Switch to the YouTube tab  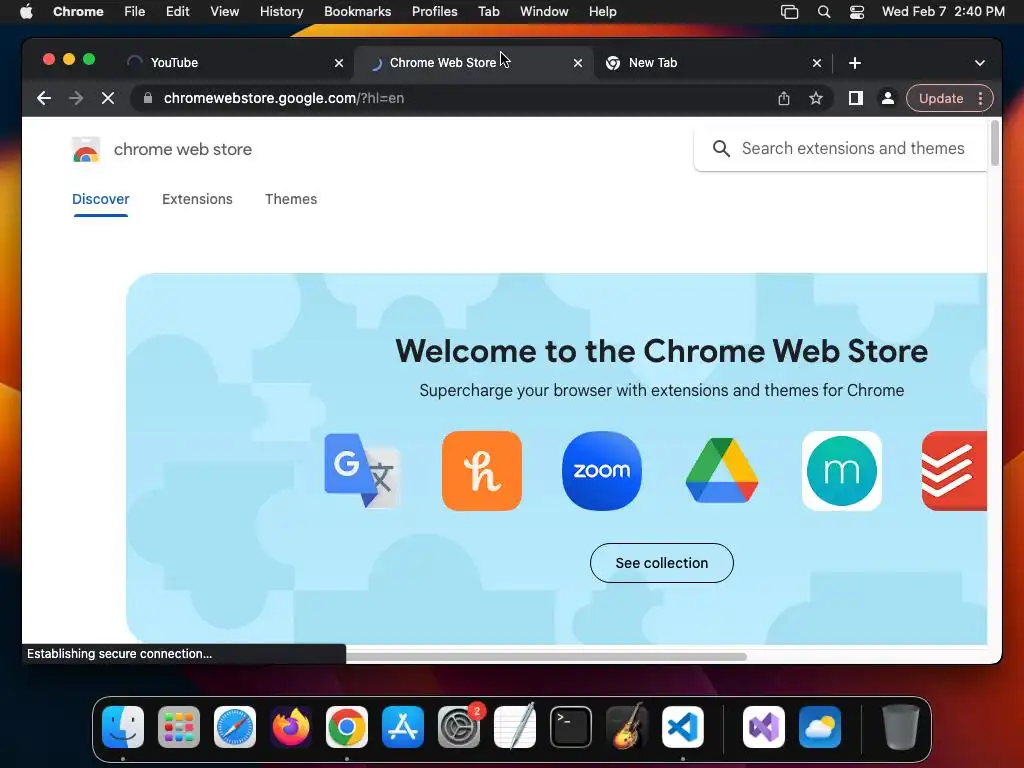pyautogui.click(x=234, y=63)
